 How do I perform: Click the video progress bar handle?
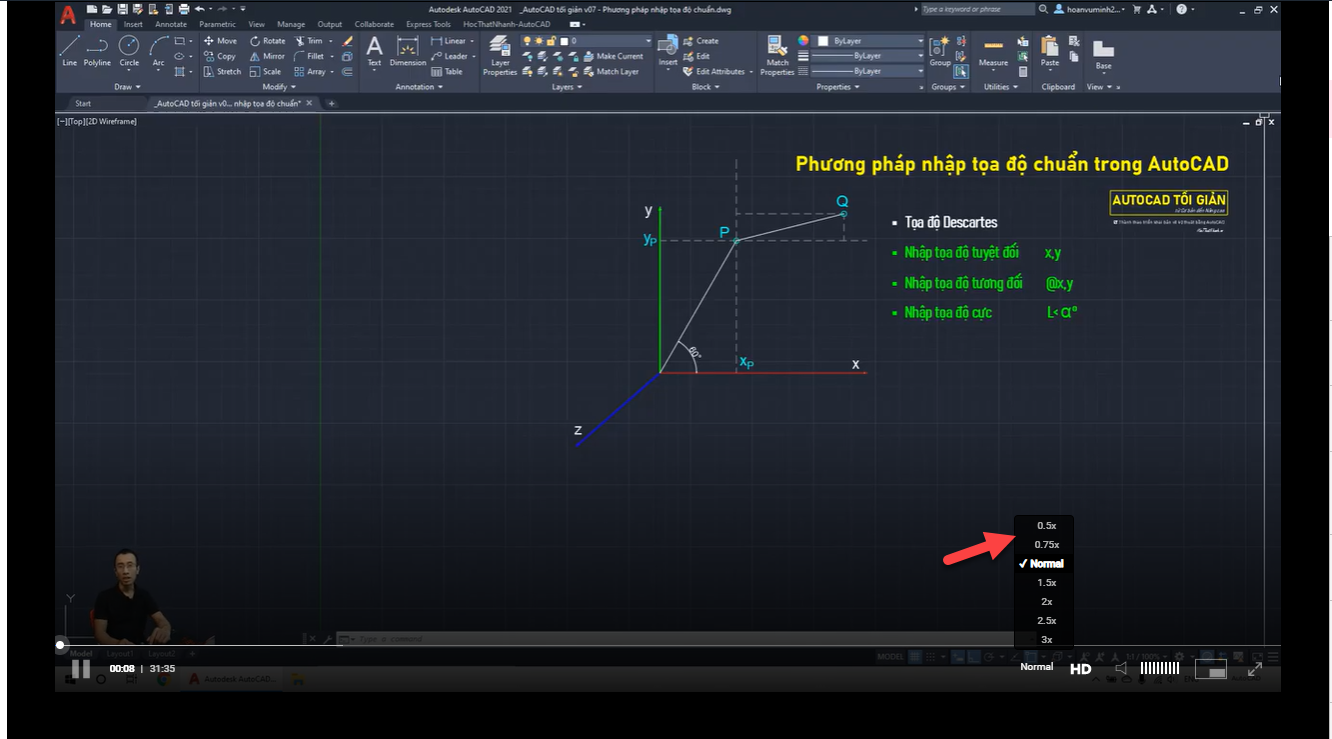click(x=60, y=645)
